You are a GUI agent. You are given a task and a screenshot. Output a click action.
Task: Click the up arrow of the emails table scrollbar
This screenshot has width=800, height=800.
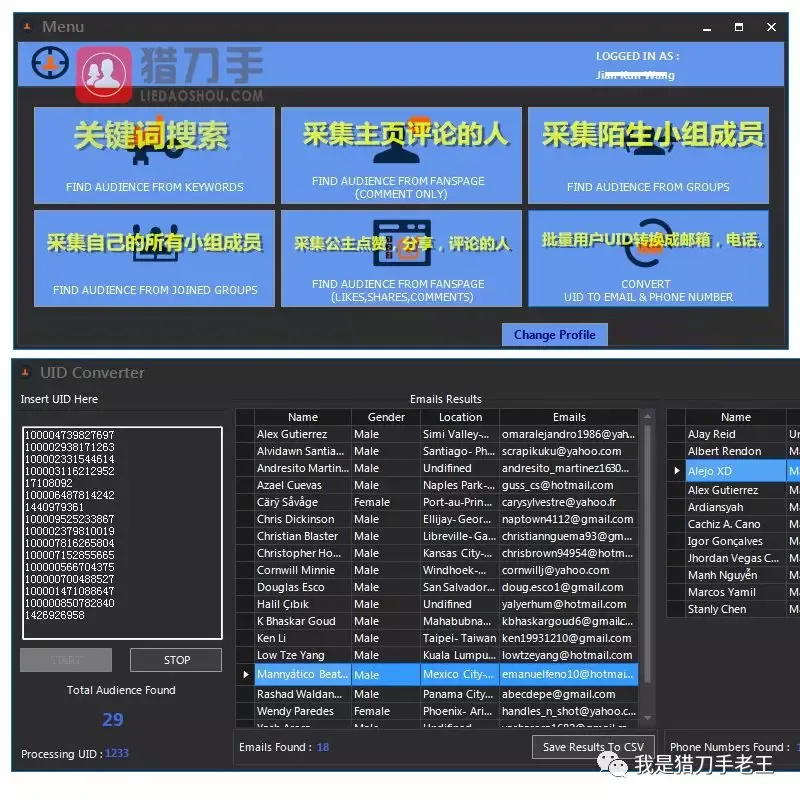(x=647, y=417)
